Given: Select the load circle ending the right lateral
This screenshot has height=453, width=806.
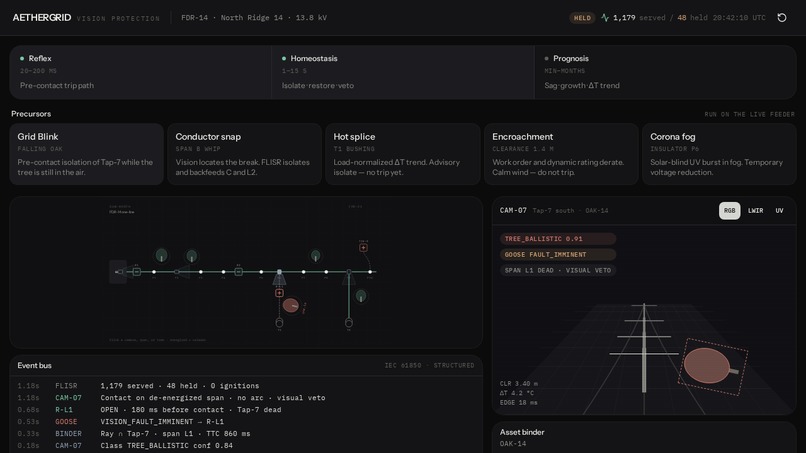Looking at the screenshot, I should [349, 323].
